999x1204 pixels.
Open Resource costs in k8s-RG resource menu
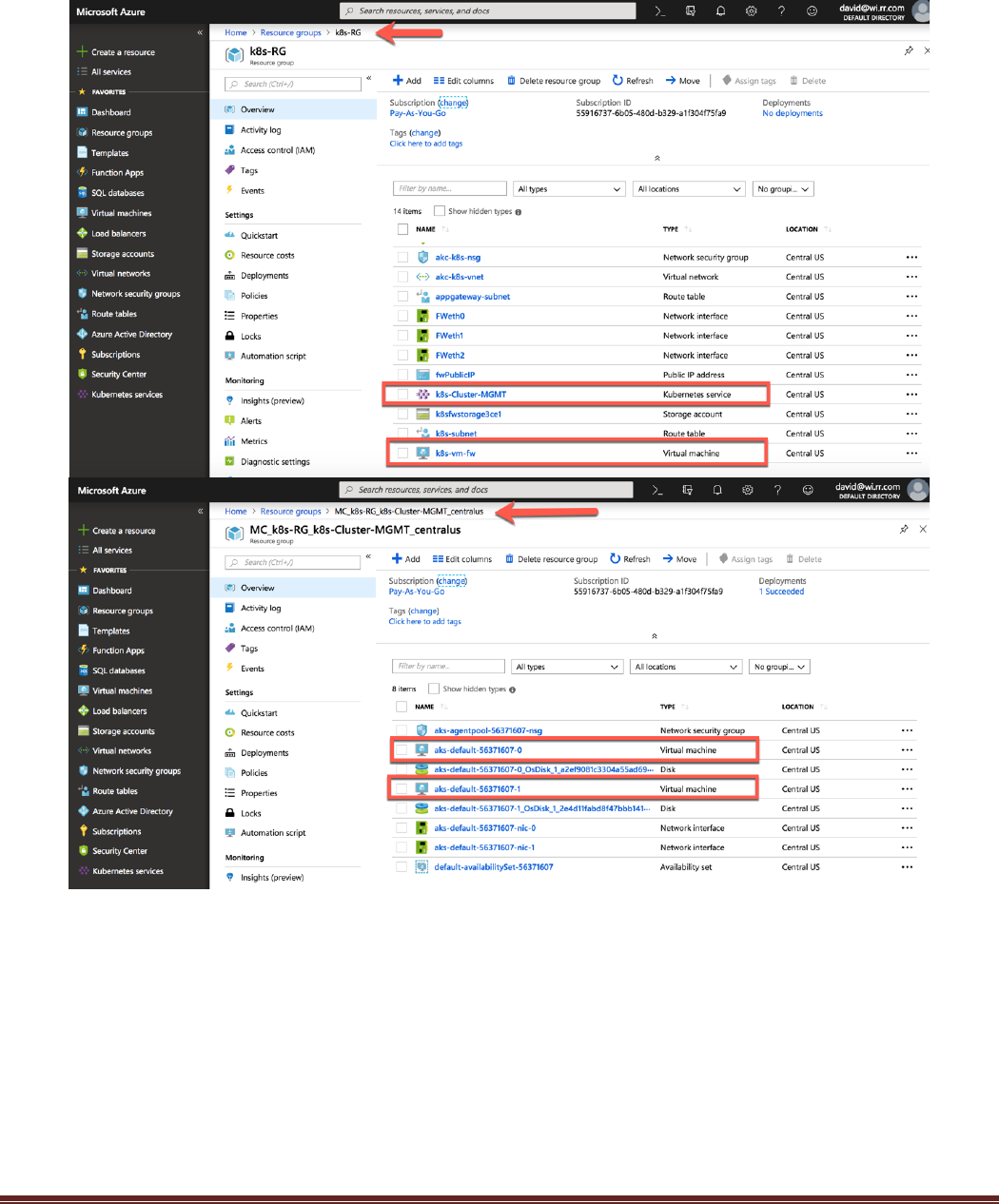[x=267, y=256]
